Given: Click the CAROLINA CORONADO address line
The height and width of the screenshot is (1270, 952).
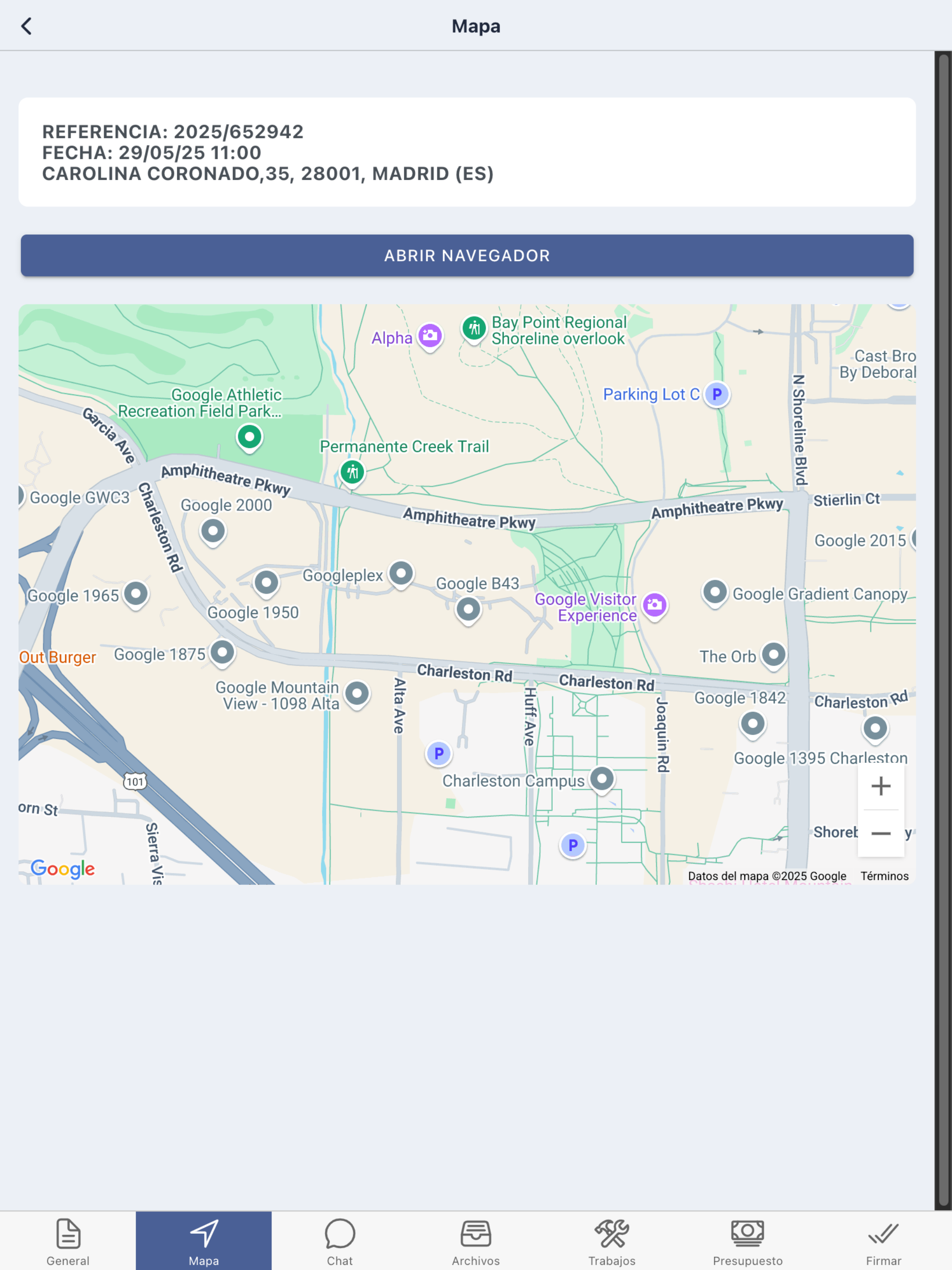Looking at the screenshot, I should click(268, 174).
